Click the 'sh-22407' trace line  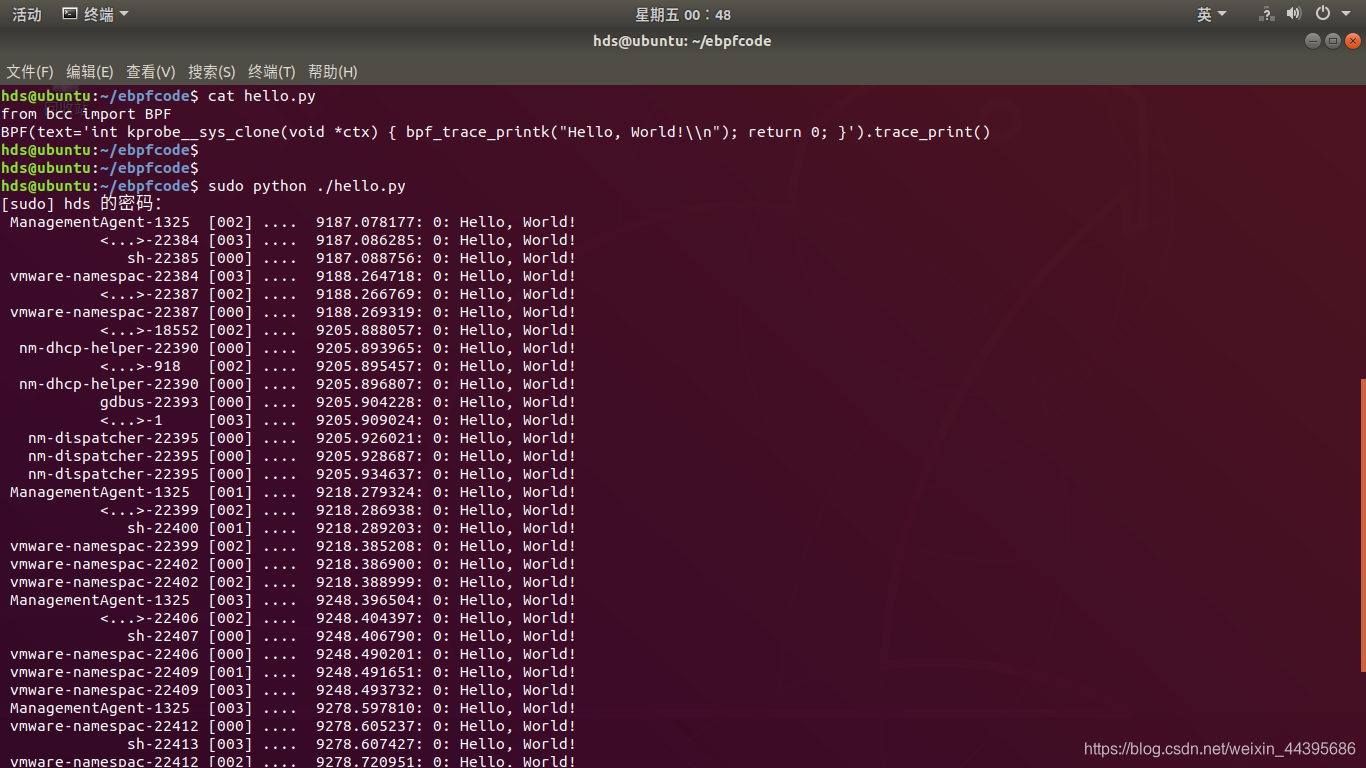[351, 636]
